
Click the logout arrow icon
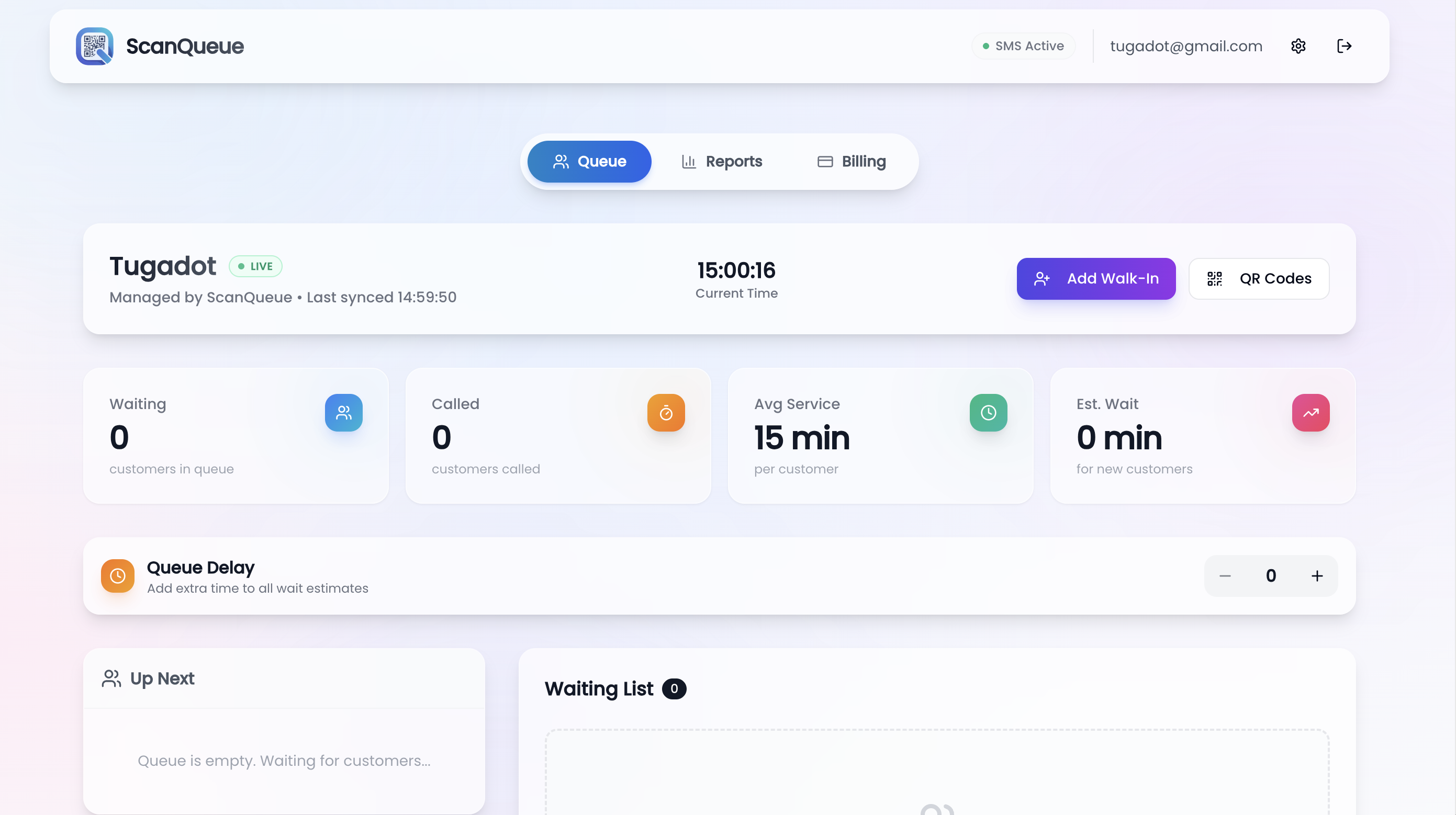tap(1344, 46)
